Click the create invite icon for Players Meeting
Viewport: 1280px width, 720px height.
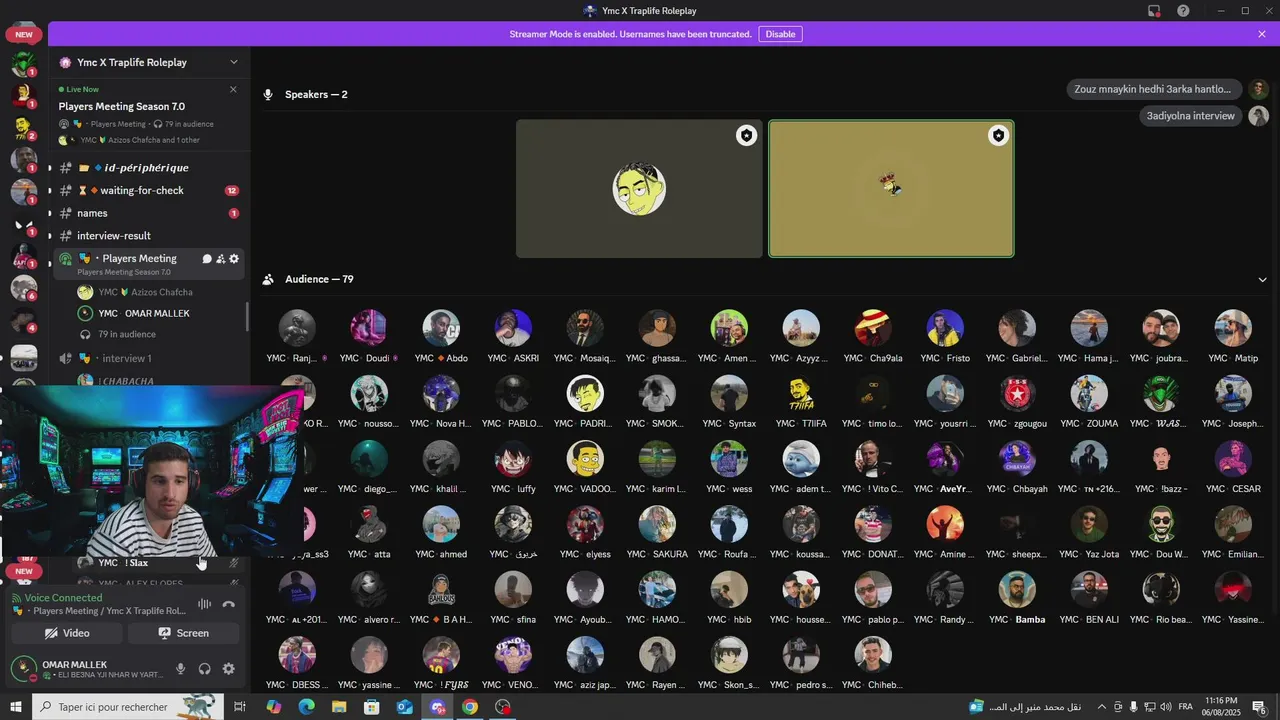click(220, 259)
